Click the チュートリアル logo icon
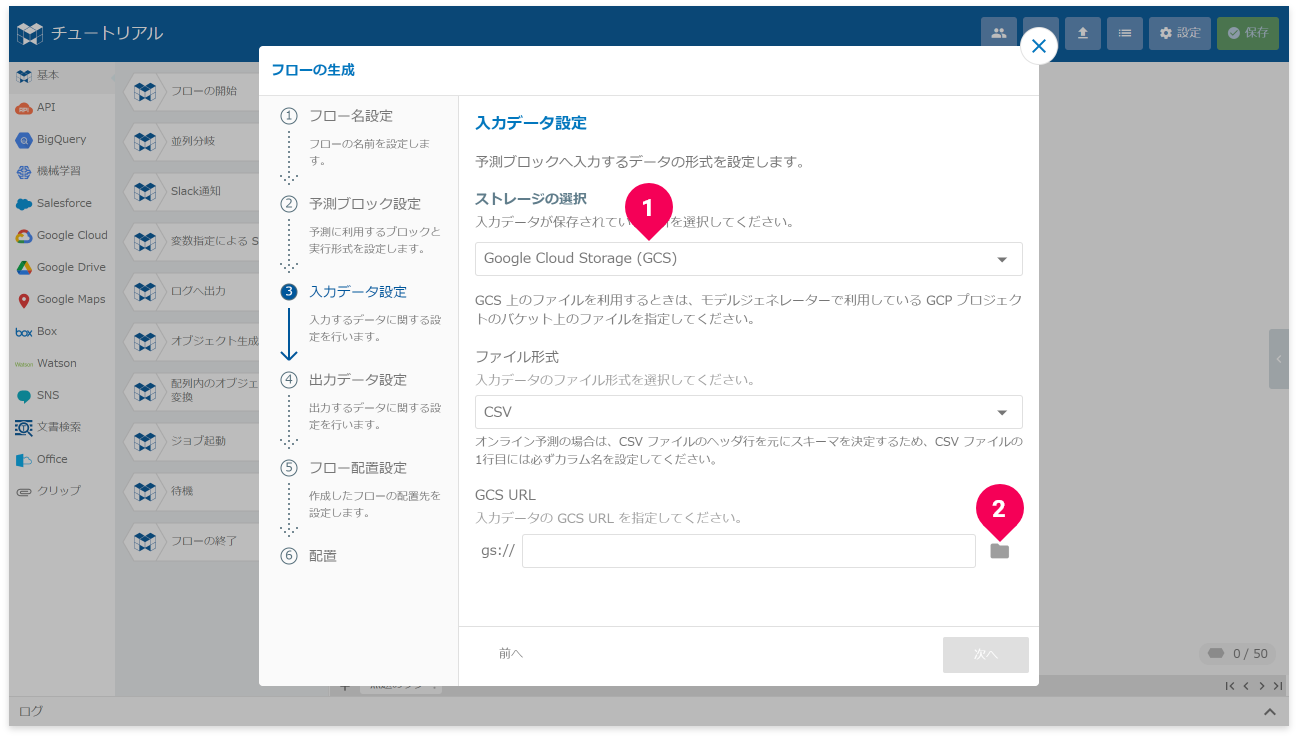 tap(30, 33)
